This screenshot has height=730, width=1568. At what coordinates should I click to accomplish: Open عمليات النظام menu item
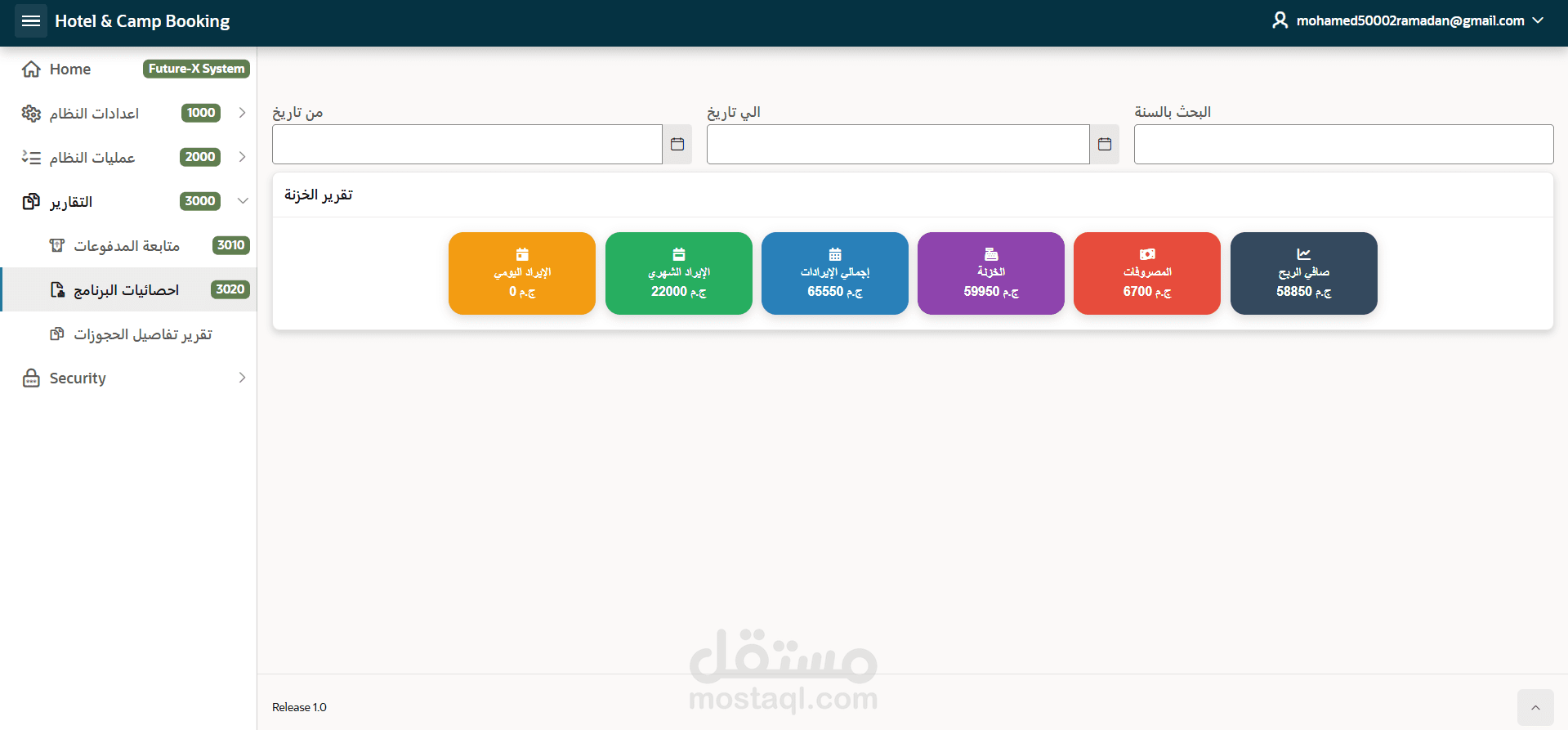[x=128, y=158]
